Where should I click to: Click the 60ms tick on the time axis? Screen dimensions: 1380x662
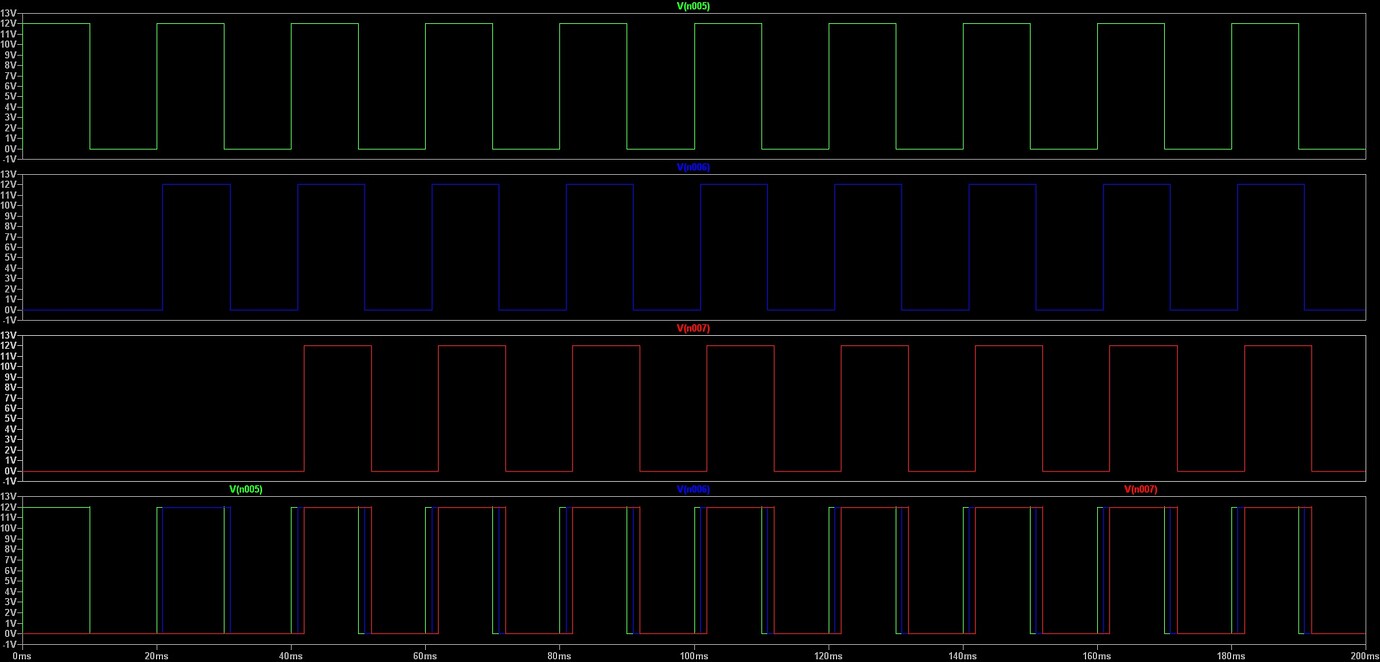pos(424,656)
